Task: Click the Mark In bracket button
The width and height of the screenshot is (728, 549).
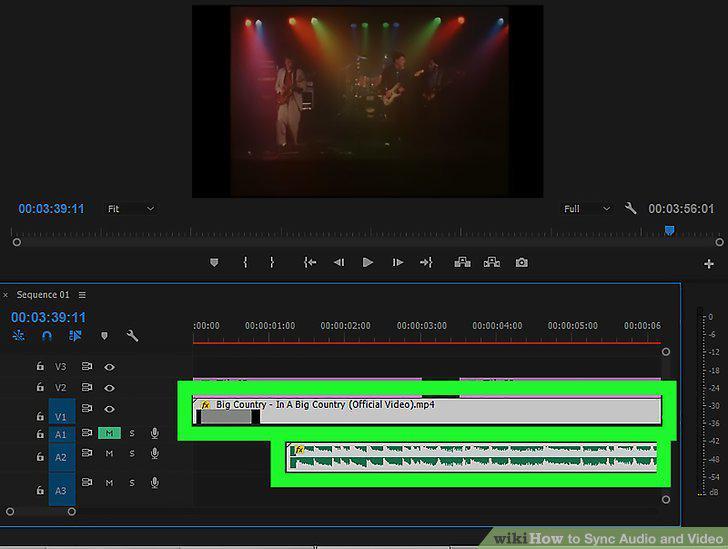Action: click(x=245, y=262)
